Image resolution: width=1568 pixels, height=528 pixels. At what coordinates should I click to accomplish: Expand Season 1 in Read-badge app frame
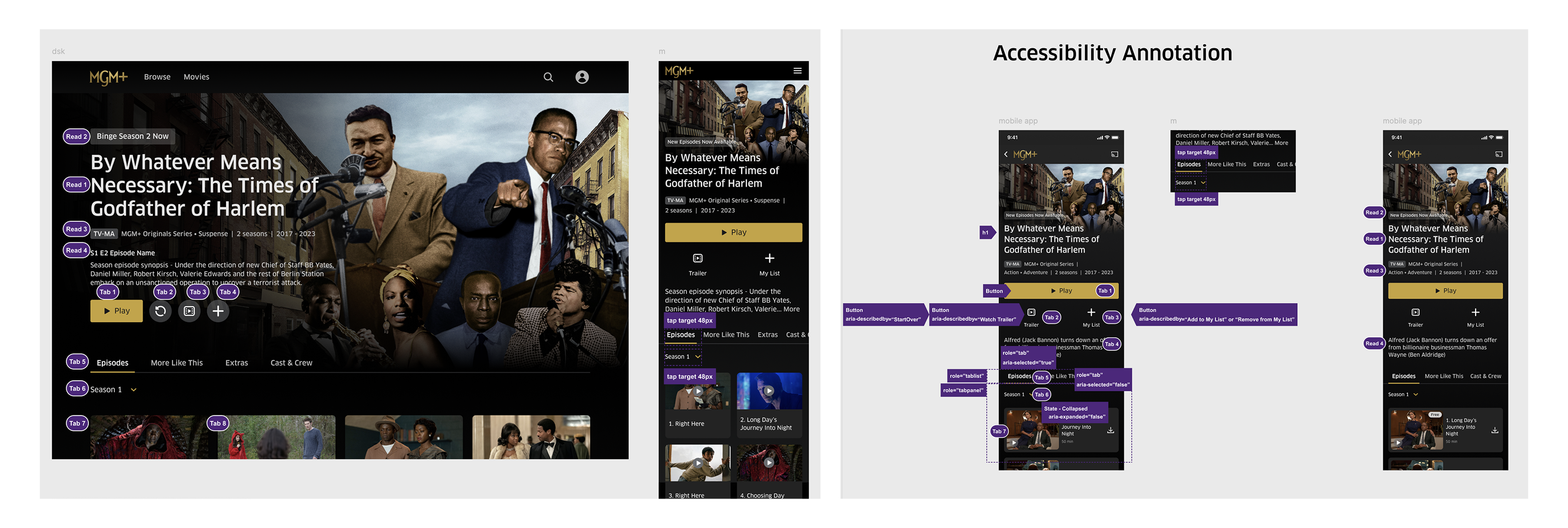coord(1403,394)
